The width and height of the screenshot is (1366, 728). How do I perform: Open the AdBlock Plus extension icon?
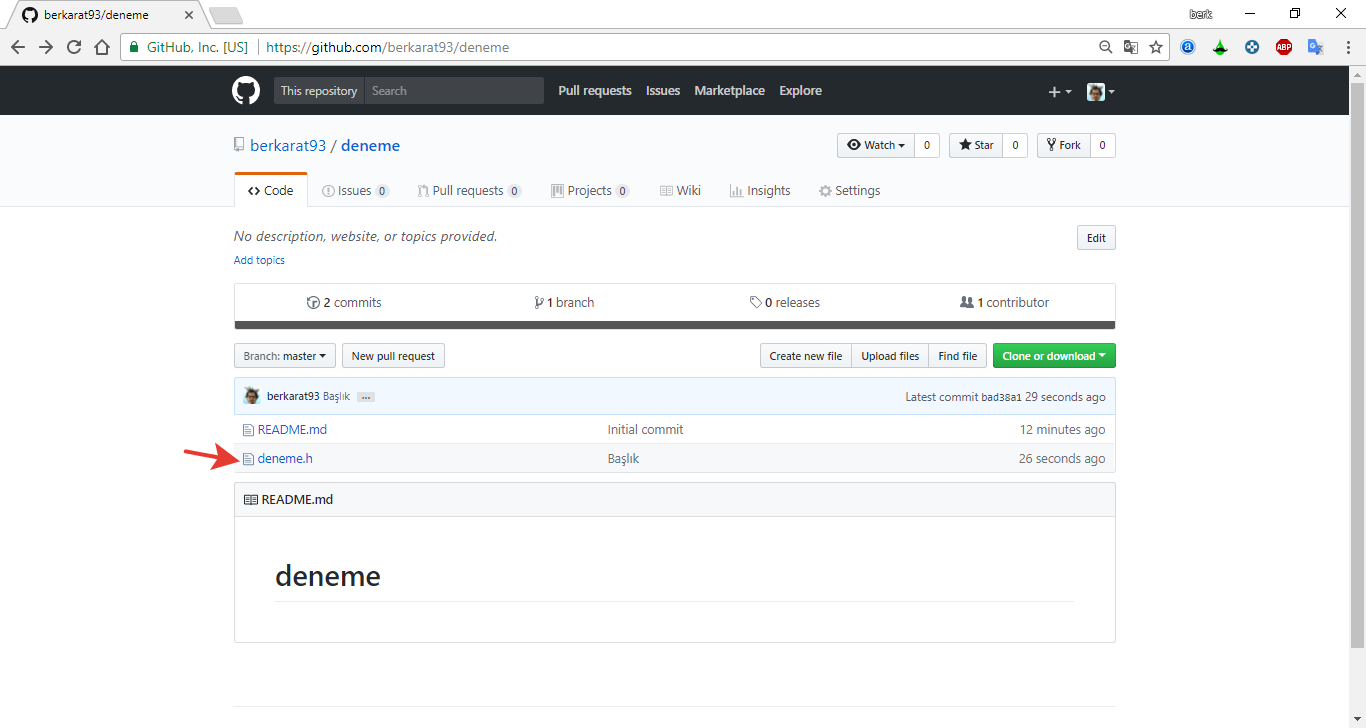[x=1284, y=47]
